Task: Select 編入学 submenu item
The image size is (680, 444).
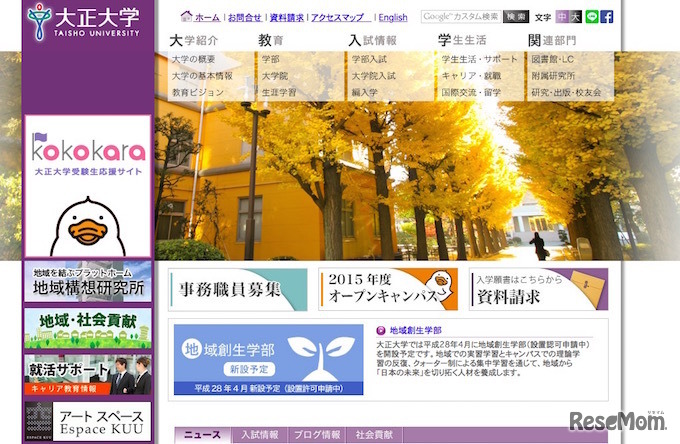Action: [x=365, y=92]
